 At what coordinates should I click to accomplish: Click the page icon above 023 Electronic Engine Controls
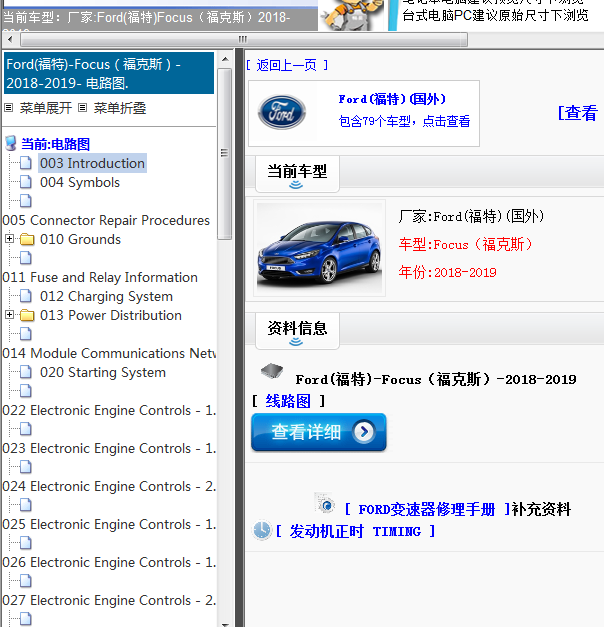(x=26, y=429)
